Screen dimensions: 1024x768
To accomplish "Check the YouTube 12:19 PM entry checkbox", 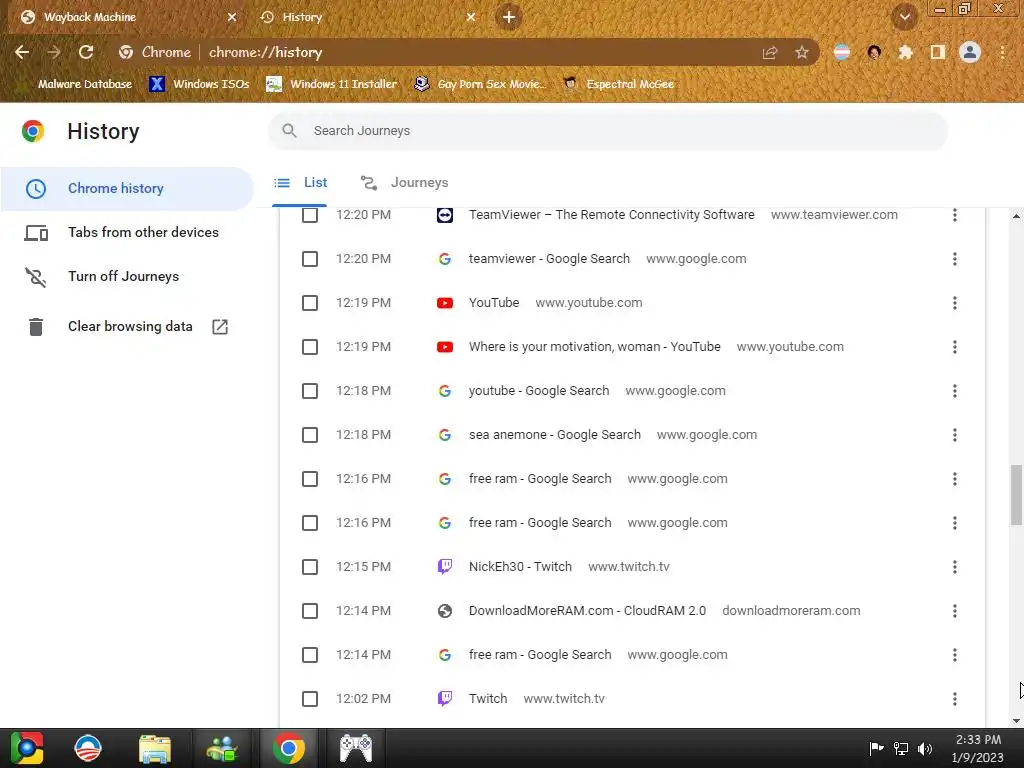I will tap(310, 303).
